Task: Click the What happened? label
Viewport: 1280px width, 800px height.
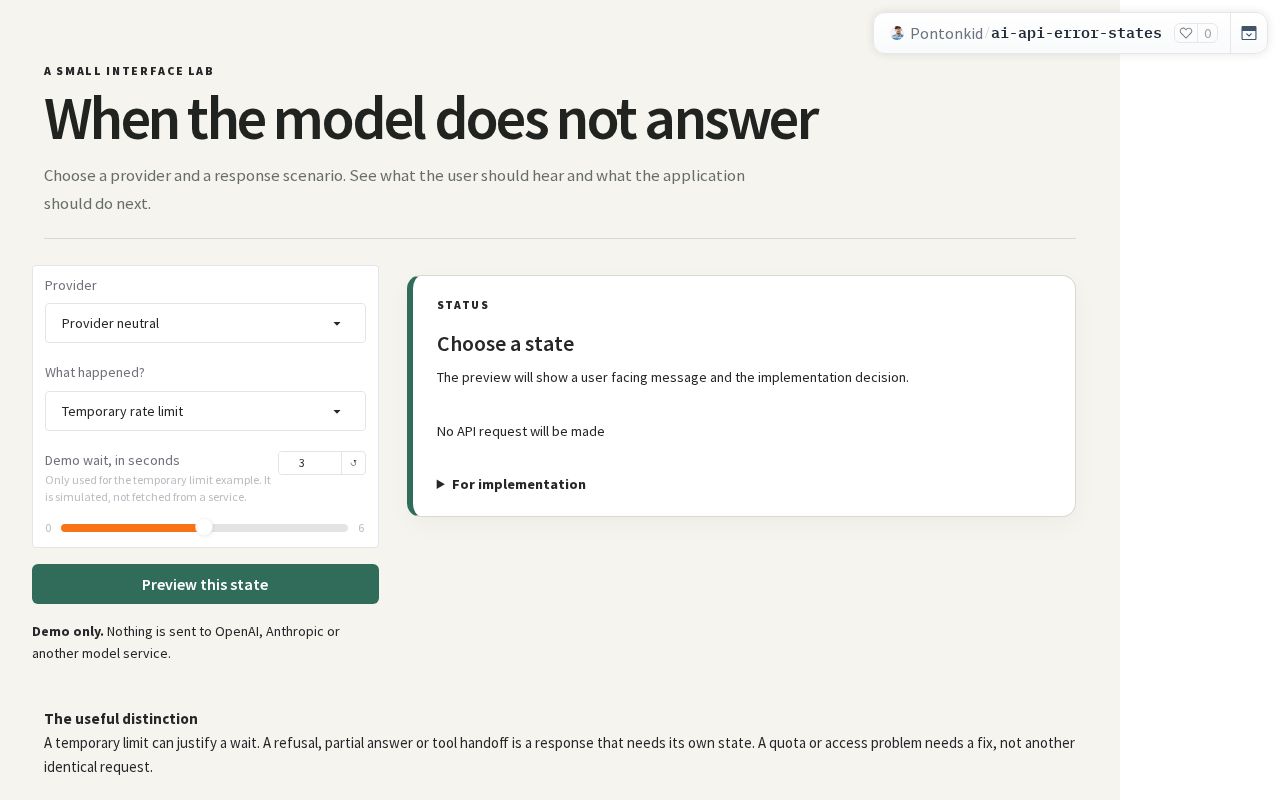Action: [x=95, y=372]
